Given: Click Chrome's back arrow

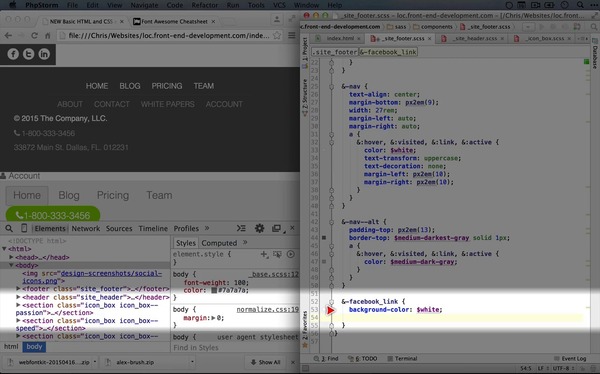Looking at the screenshot, I should click(x=8, y=36).
